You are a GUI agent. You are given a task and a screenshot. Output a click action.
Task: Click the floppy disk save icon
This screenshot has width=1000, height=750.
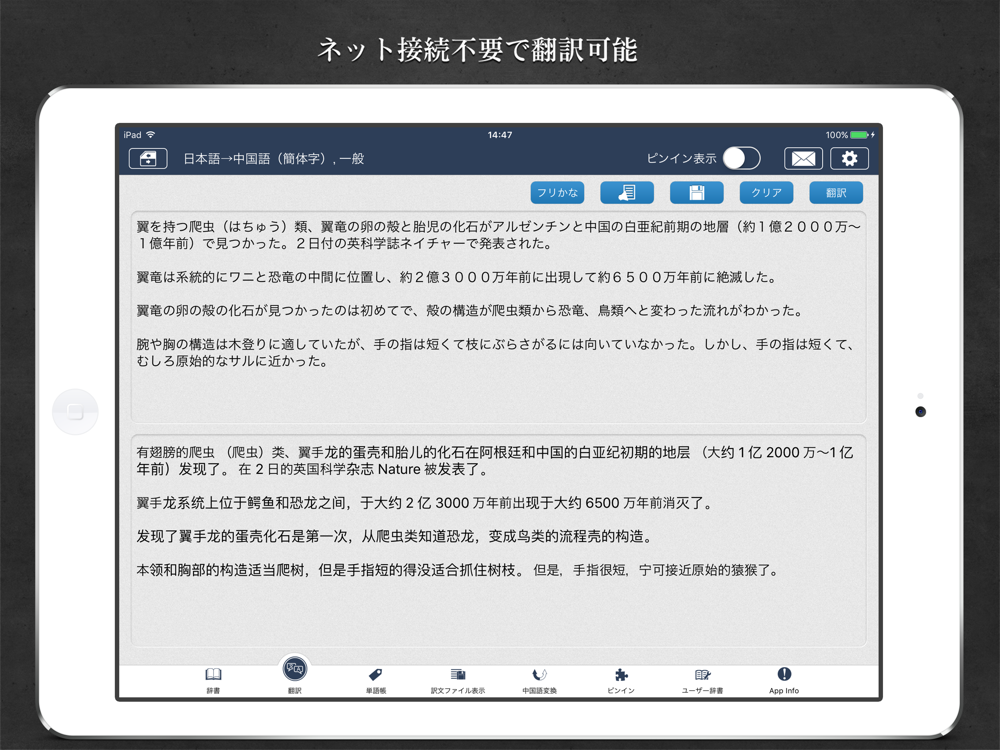(696, 193)
